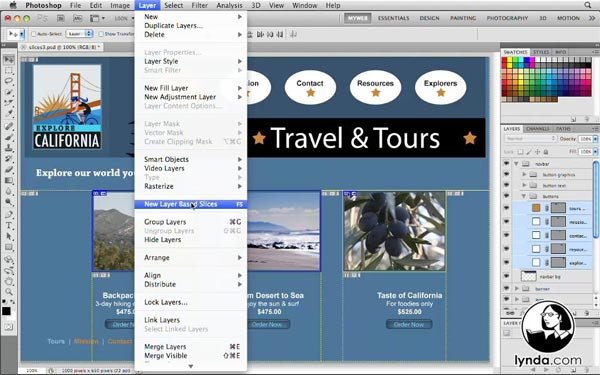This screenshot has width=600, height=375.
Task: Expand the button graphics group
Action: point(525,174)
